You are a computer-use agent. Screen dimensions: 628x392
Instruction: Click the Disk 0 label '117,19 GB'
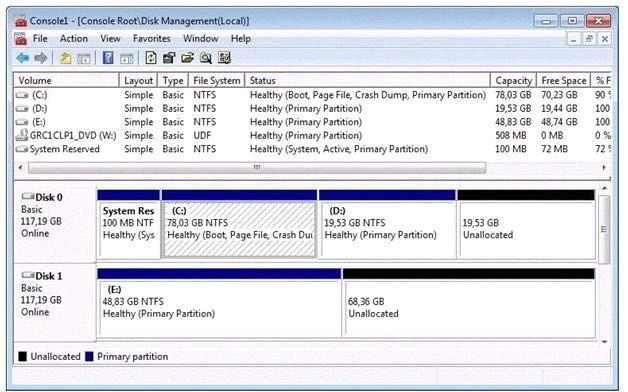click(x=41, y=221)
